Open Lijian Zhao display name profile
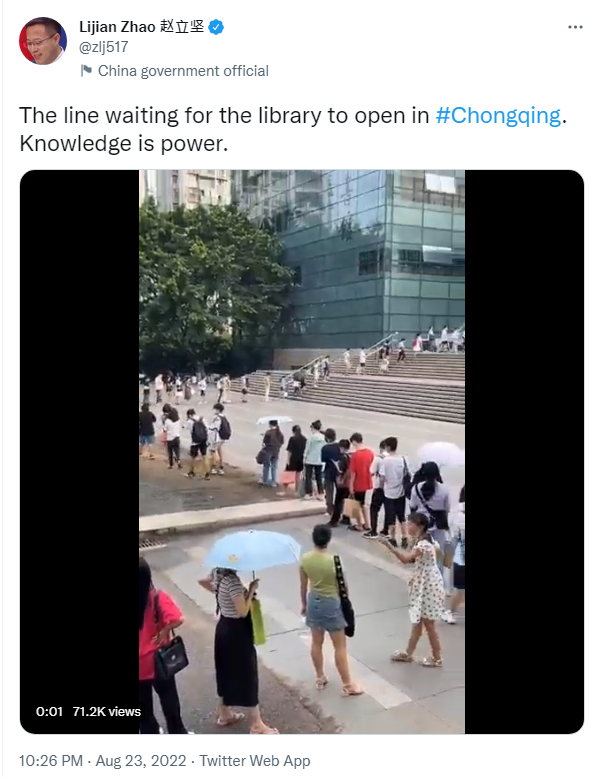Viewport: 601px width, 777px height. pyautogui.click(x=117, y=27)
